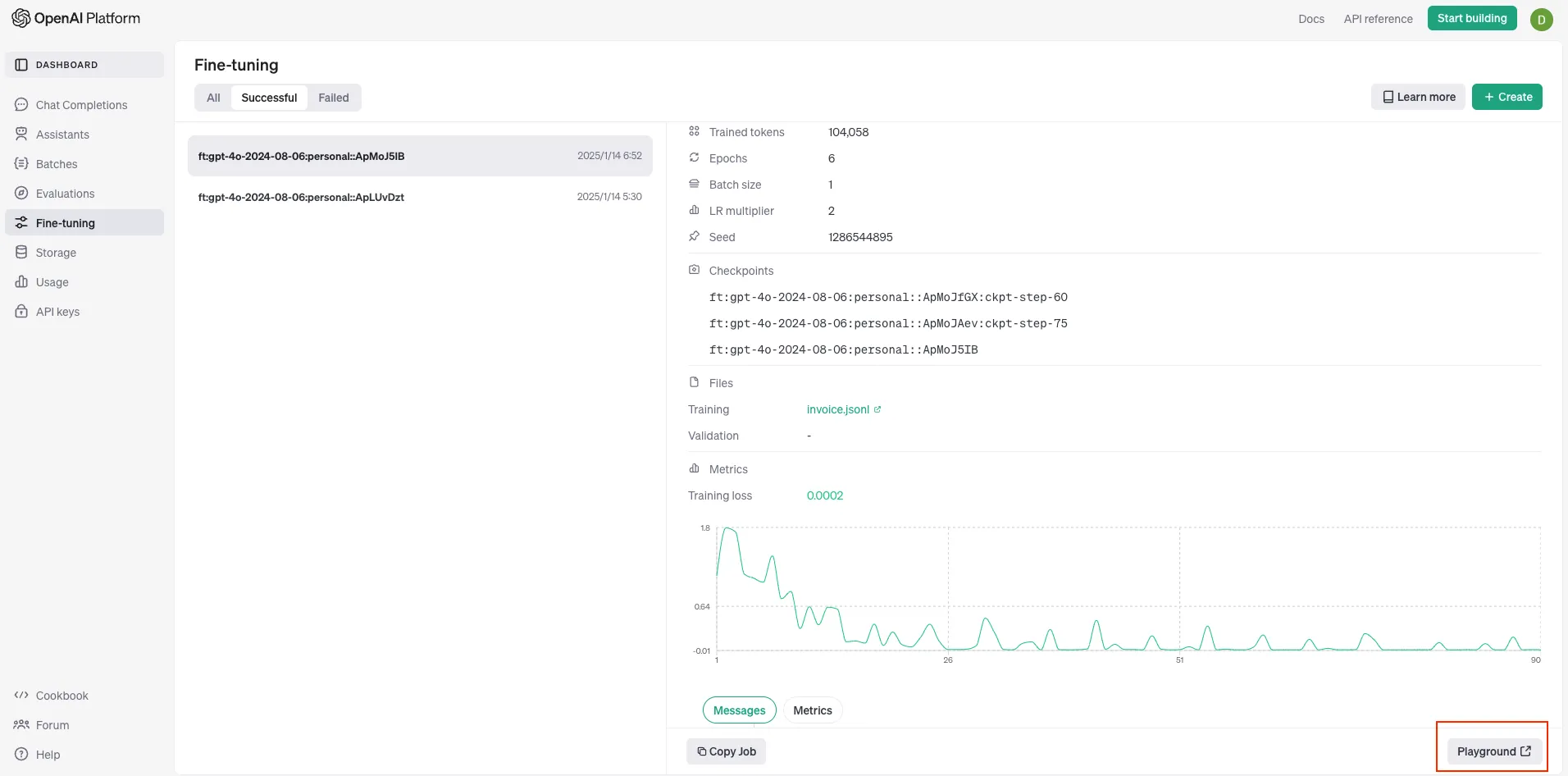Click the Learn more button

[x=1418, y=97]
